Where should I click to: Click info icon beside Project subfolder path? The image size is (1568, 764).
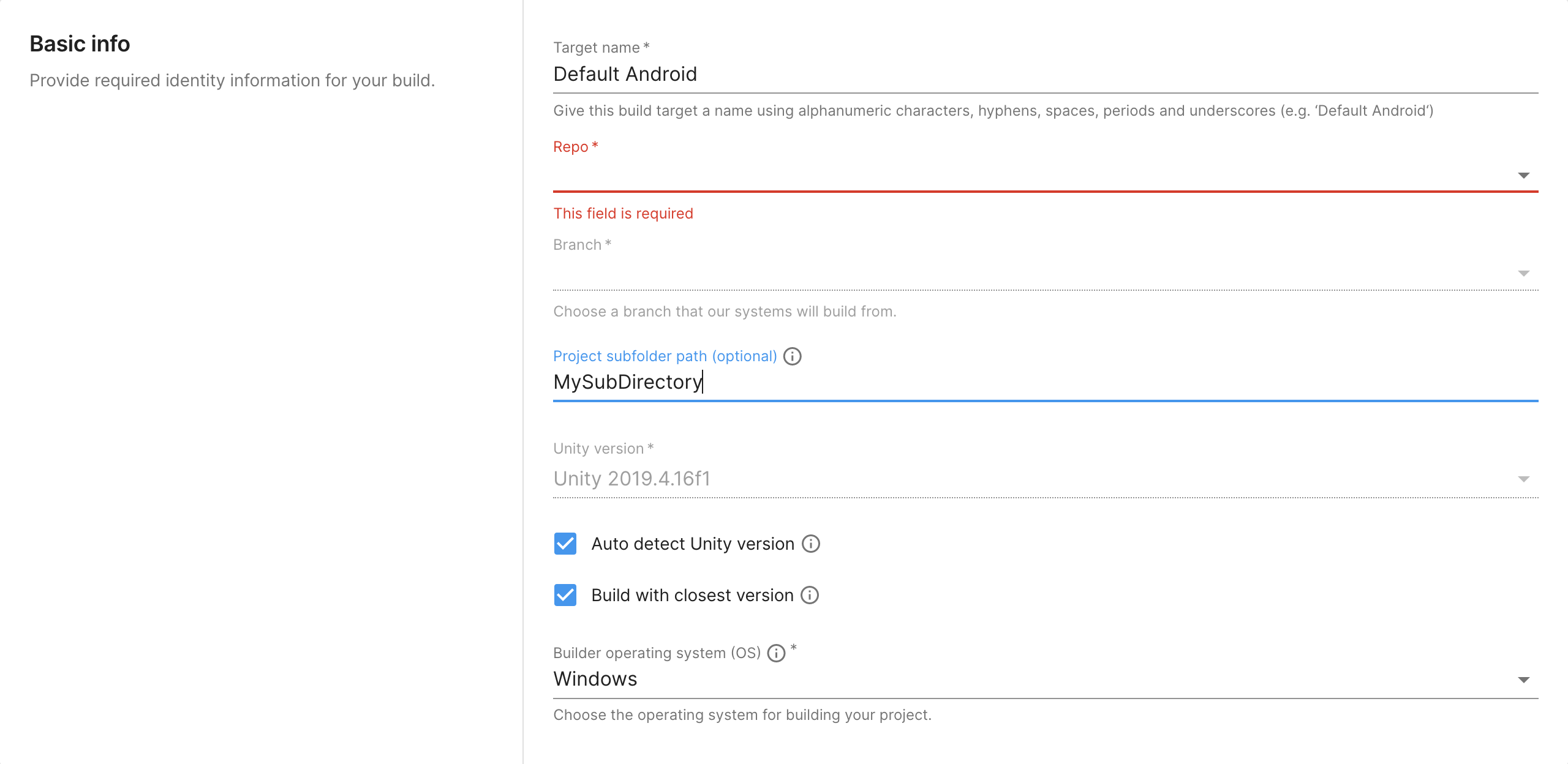(792, 356)
